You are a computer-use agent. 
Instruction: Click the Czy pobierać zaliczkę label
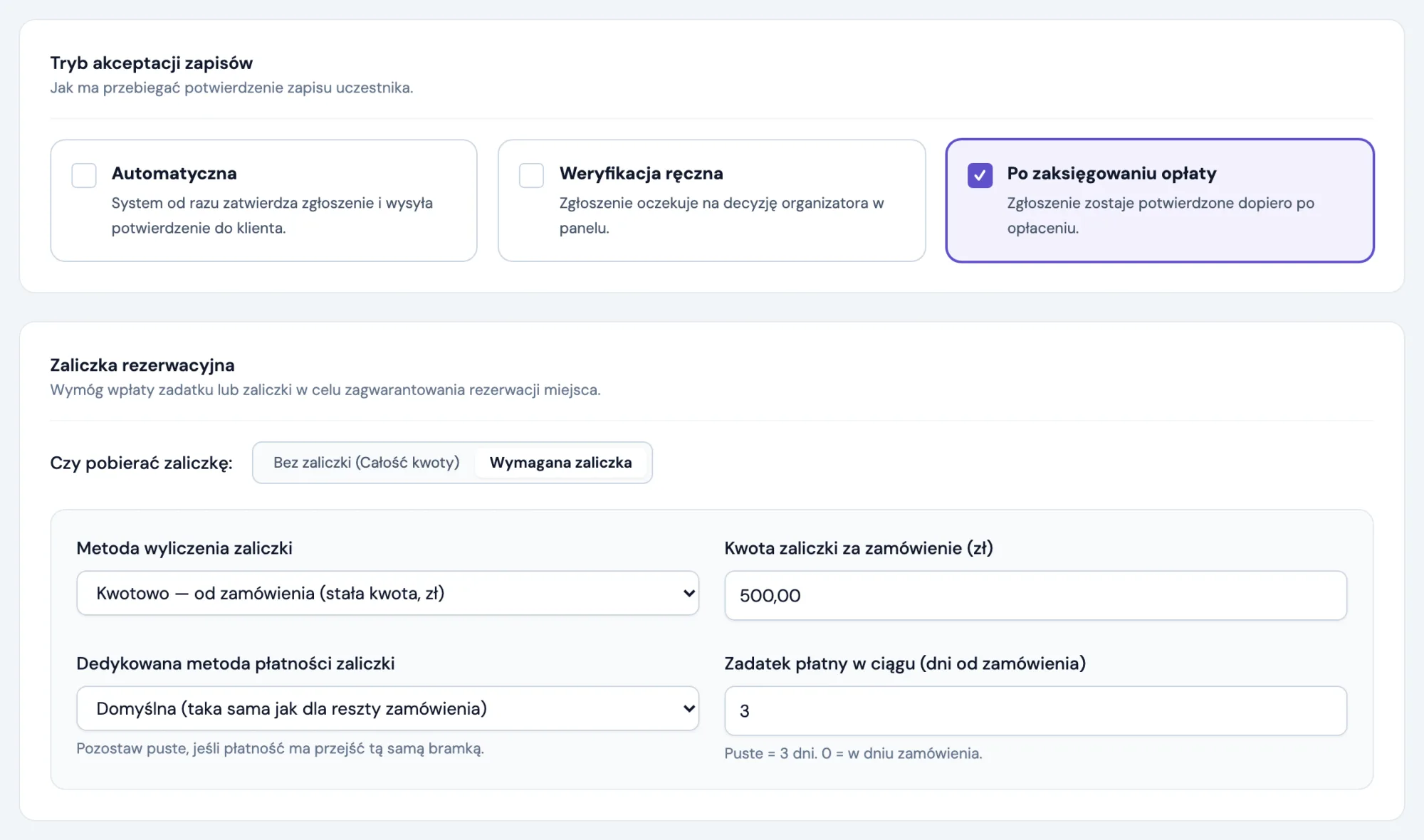141,463
